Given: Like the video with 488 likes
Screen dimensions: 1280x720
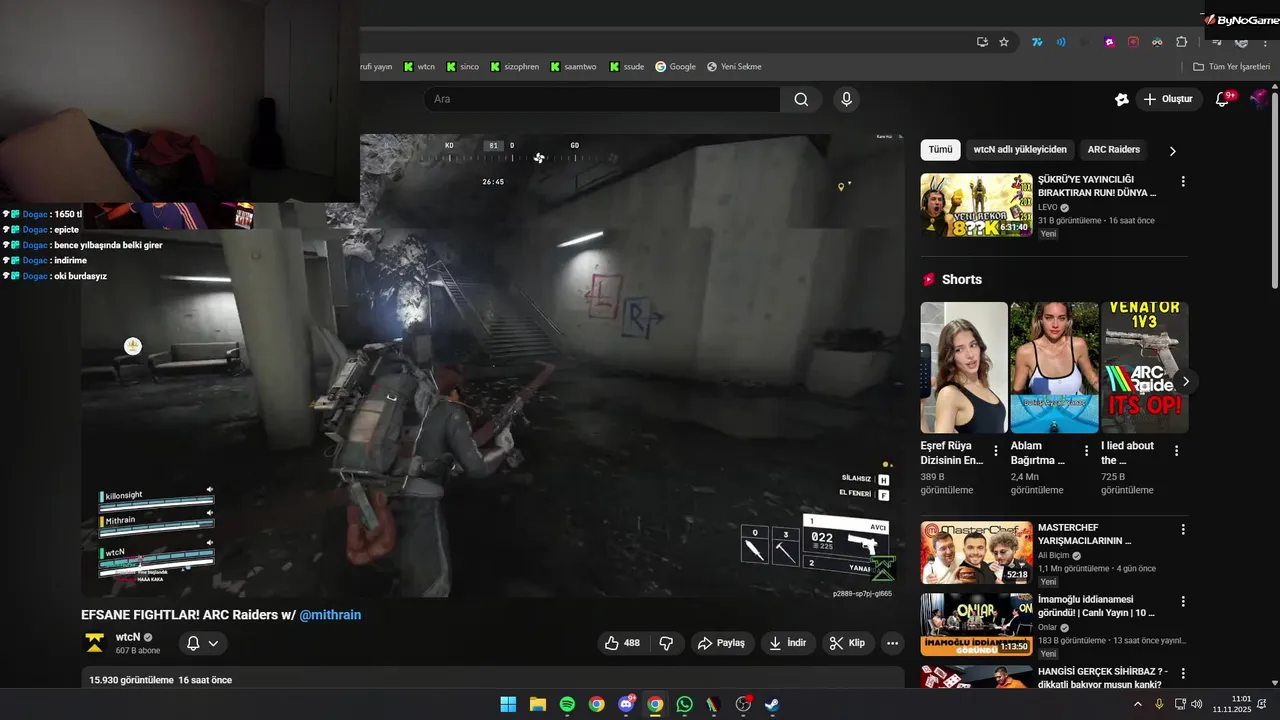Looking at the screenshot, I should 623,643.
